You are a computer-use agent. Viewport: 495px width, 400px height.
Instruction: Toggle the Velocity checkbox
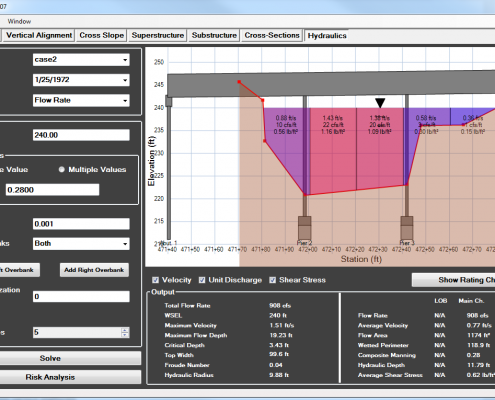coord(155,280)
